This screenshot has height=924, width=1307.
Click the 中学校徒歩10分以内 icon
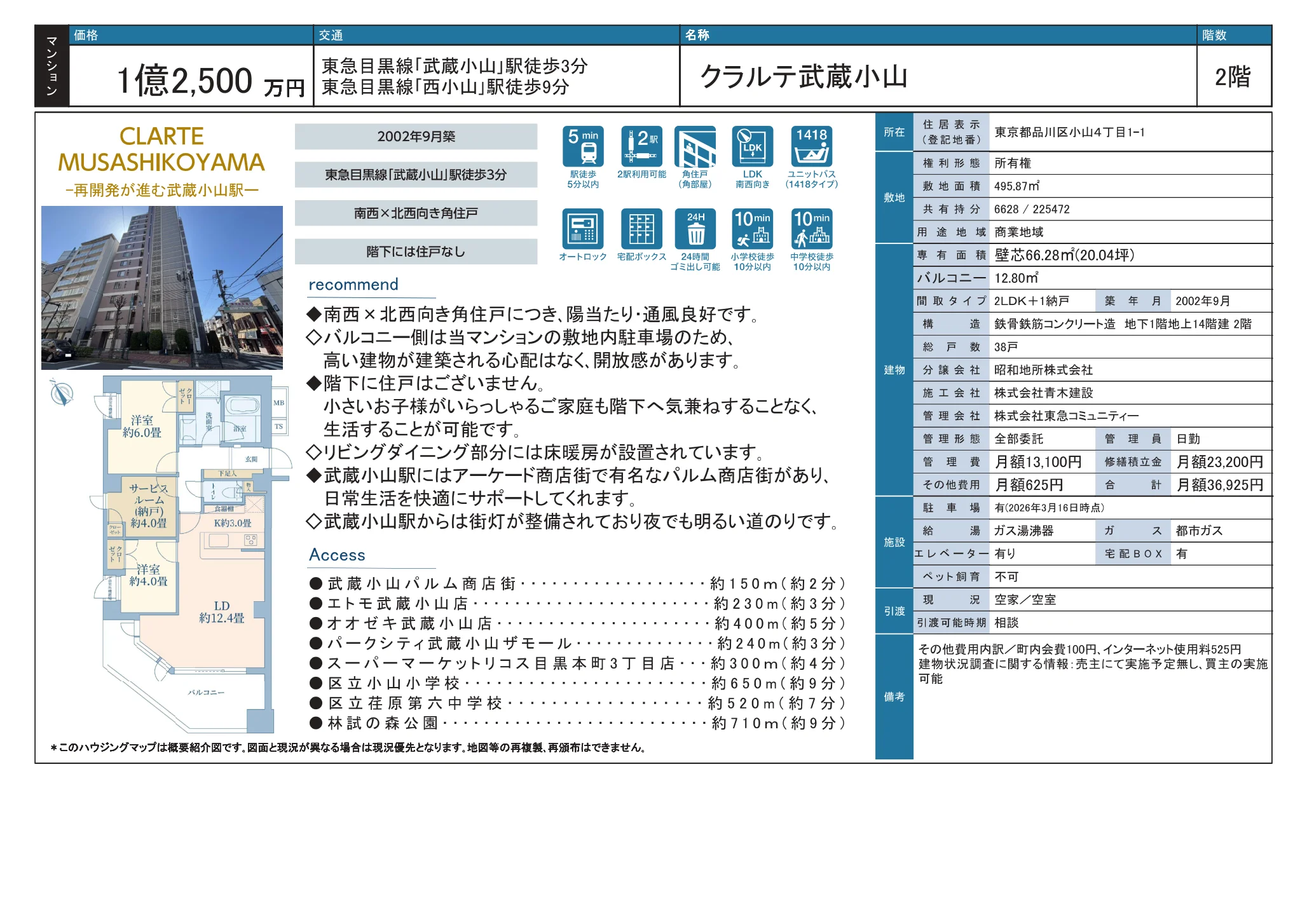812,229
